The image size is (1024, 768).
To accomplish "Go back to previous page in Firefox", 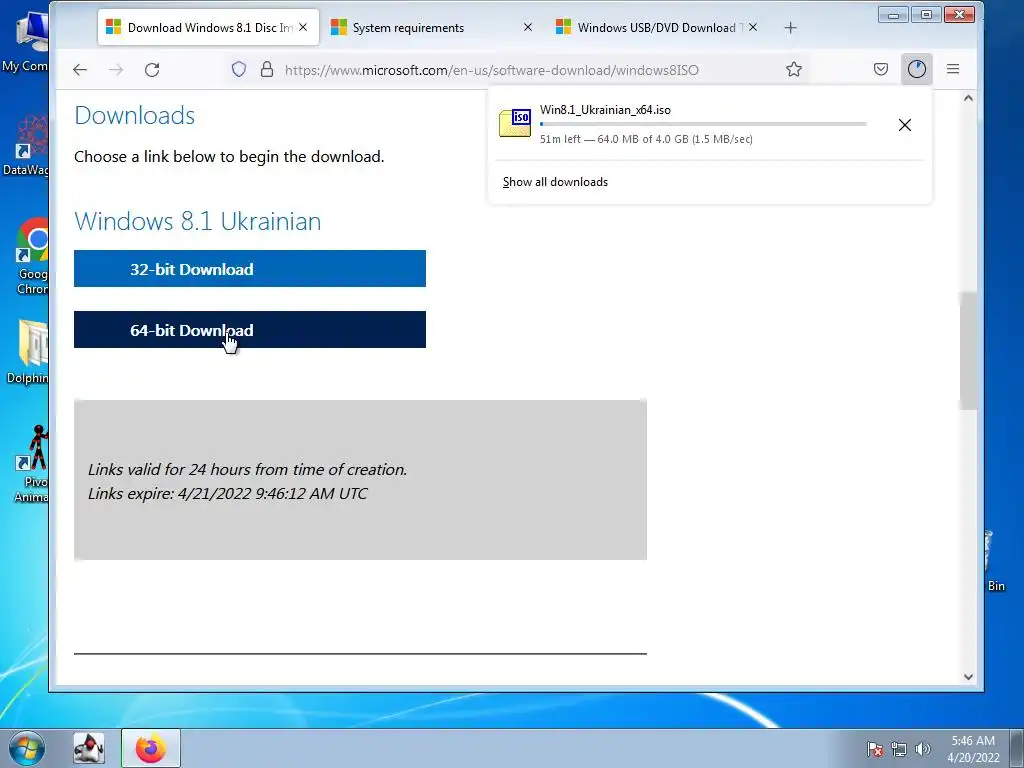I will click(x=80, y=69).
